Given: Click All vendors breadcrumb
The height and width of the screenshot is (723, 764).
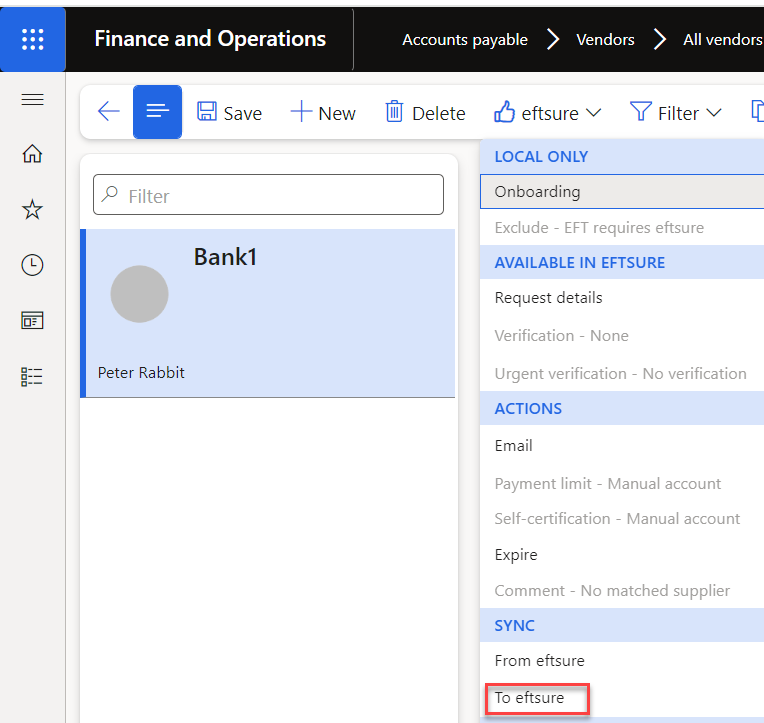Looking at the screenshot, I should pyautogui.click(x=723, y=39).
